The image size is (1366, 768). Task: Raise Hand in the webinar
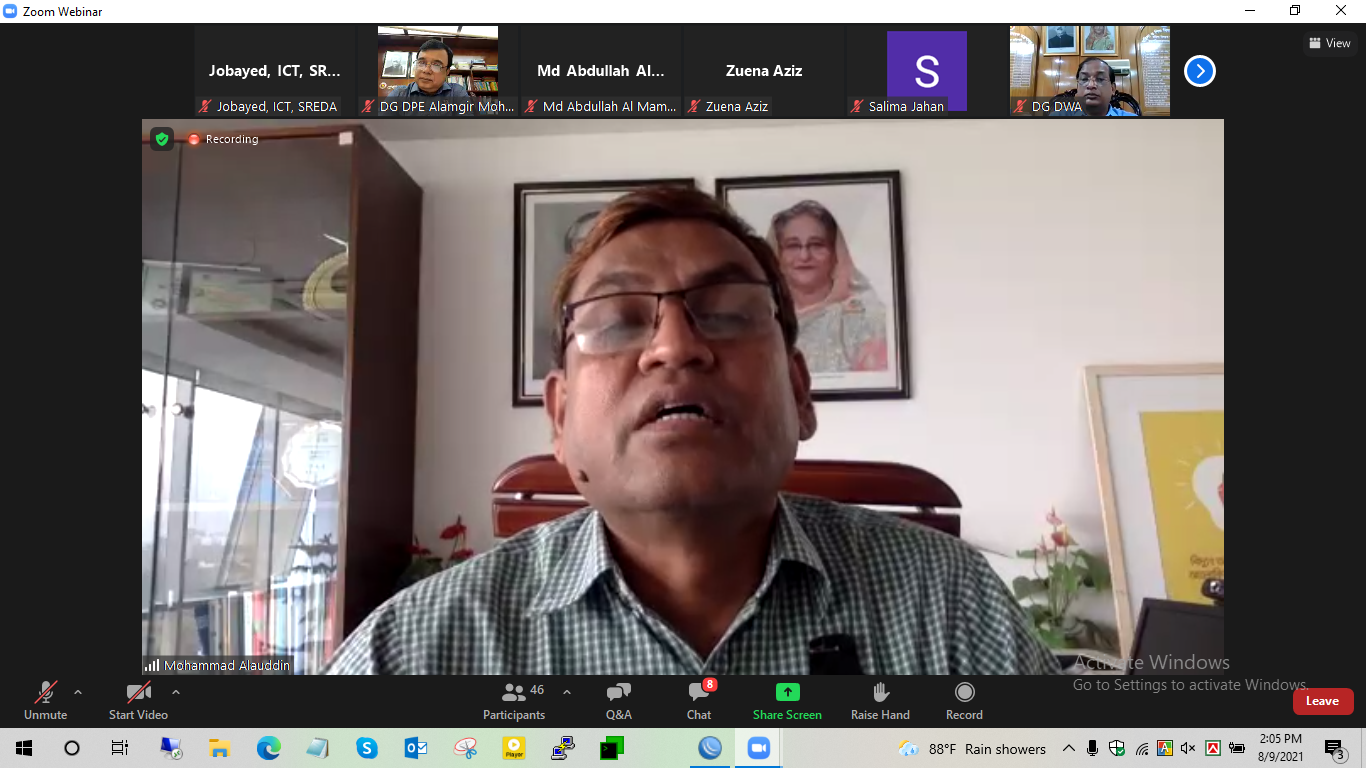[880, 700]
